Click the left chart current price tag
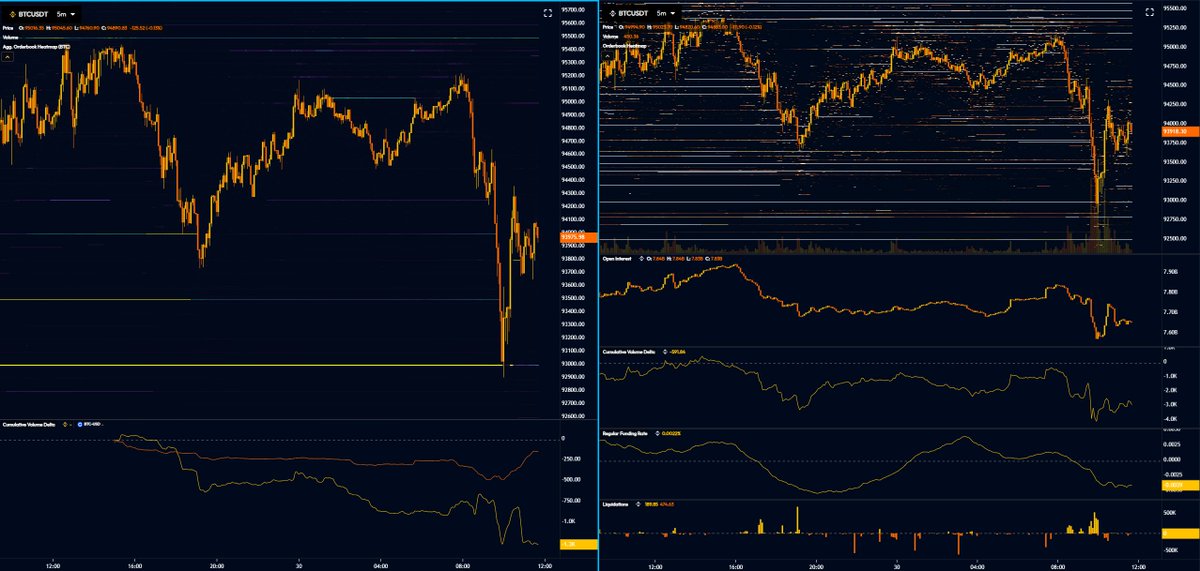Image resolution: width=1200 pixels, height=571 pixels. click(578, 237)
